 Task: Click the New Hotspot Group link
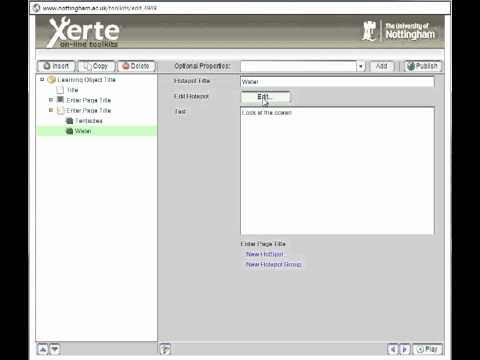click(274, 264)
